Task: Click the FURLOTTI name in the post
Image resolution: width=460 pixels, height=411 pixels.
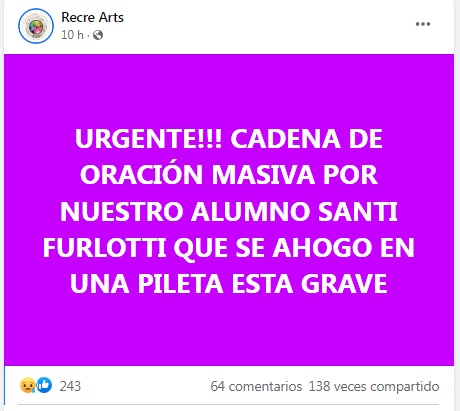Action: pyautogui.click(x=104, y=248)
